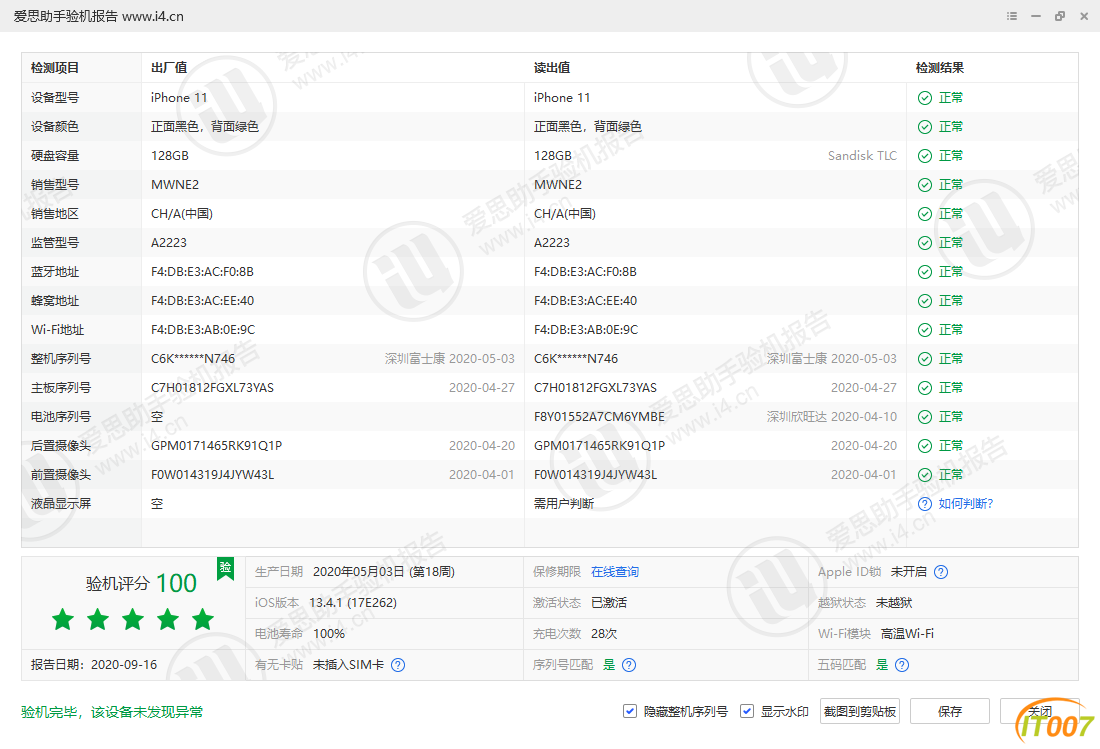Click the help icon next to 未插入SIM卡
The height and width of the screenshot is (749, 1100).
pos(398,665)
